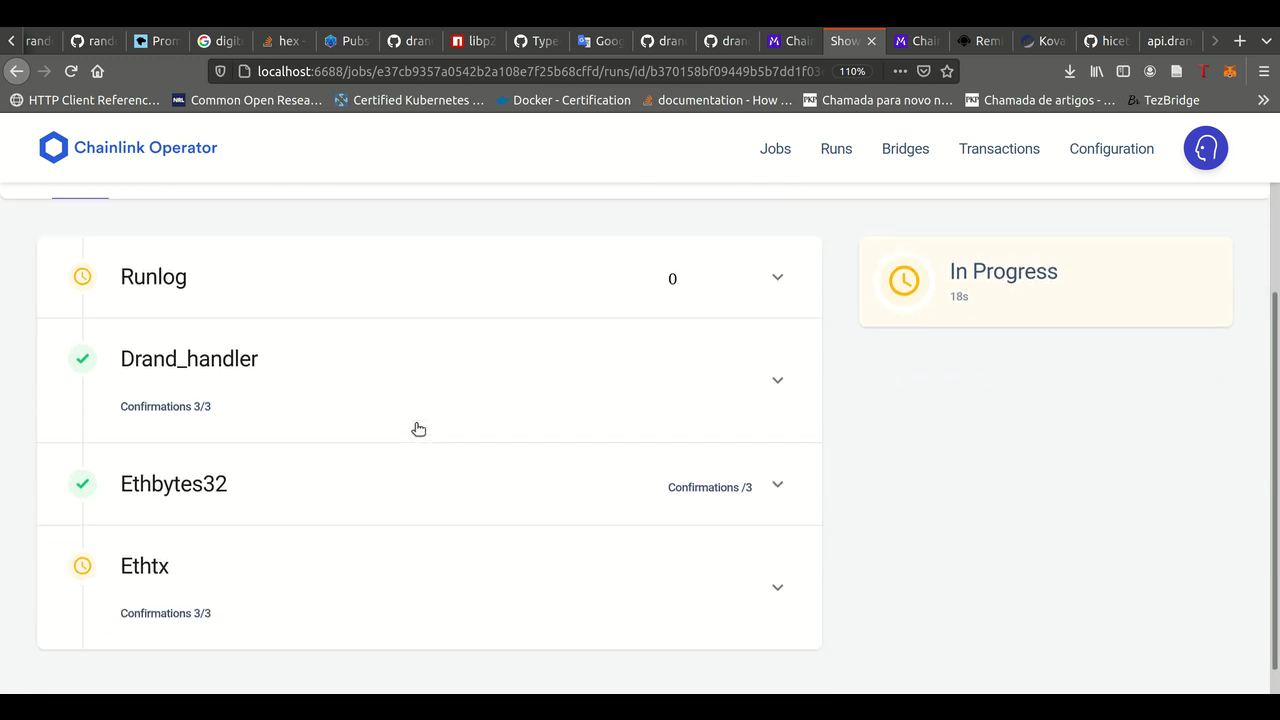The height and width of the screenshot is (720, 1280).
Task: Click the In Progress clock status icon
Action: click(x=903, y=281)
